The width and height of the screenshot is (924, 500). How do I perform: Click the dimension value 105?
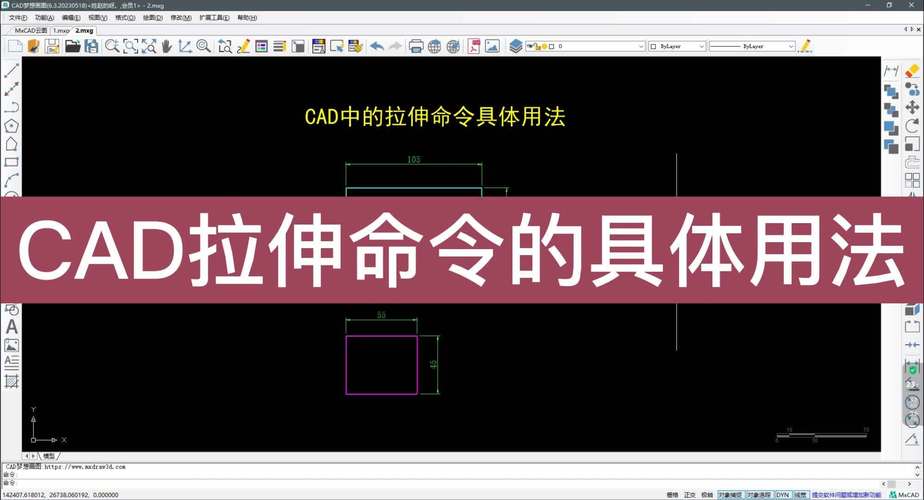(414, 160)
